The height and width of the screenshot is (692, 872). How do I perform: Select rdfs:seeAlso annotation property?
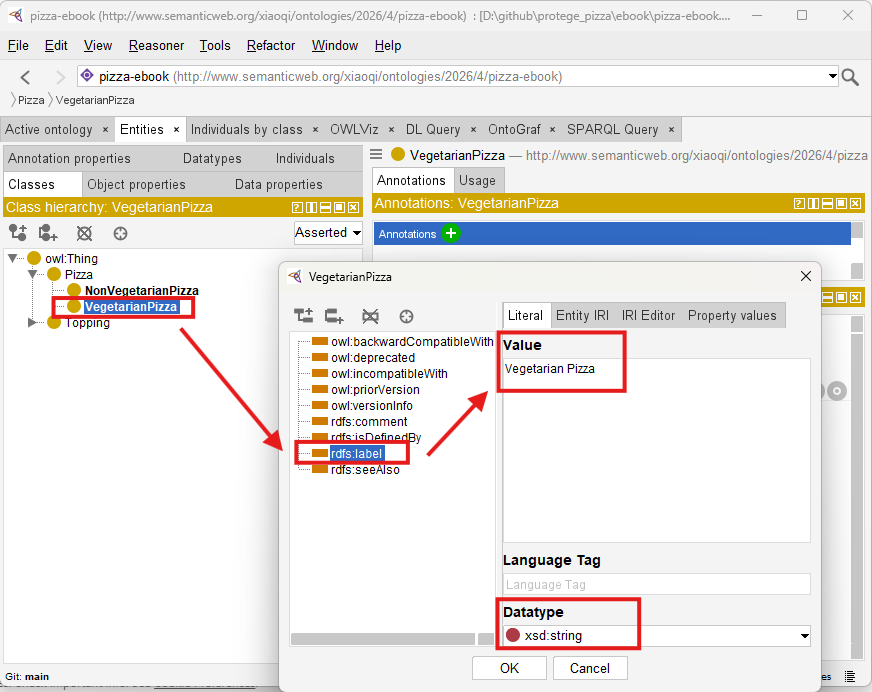tap(365, 469)
